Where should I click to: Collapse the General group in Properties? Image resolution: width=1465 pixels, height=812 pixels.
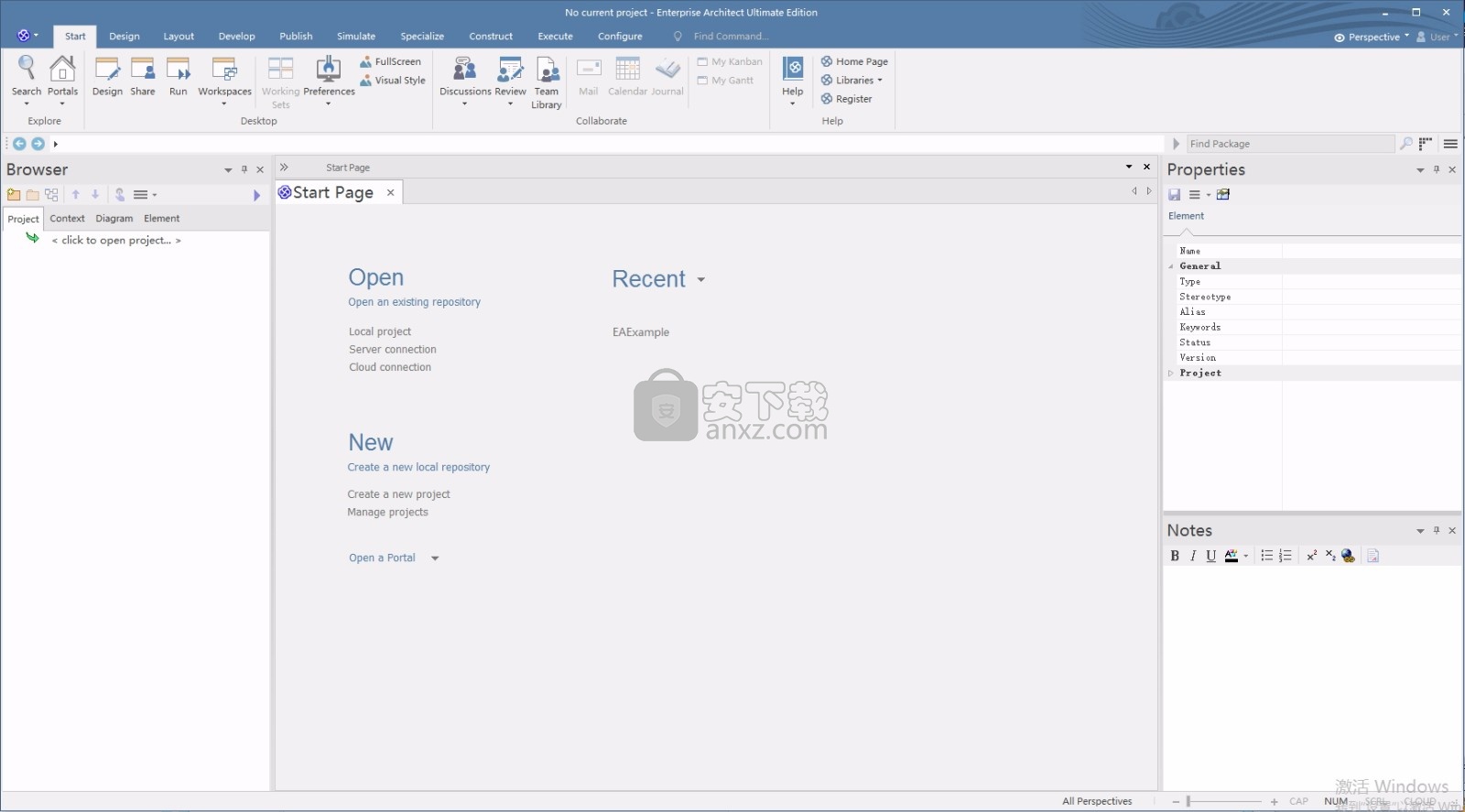[1171, 266]
